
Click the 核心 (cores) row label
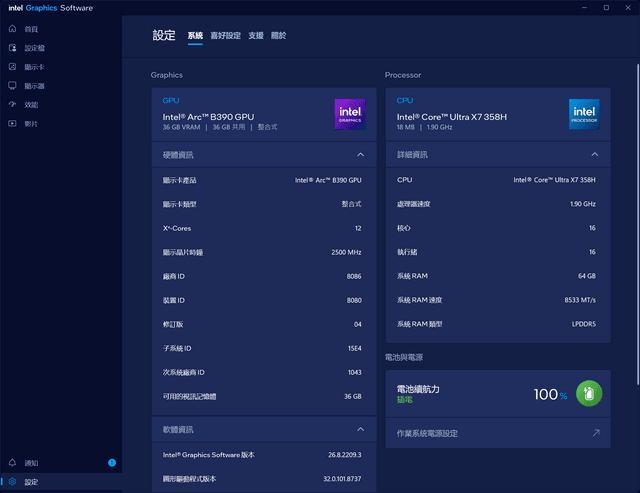pyautogui.click(x=404, y=228)
